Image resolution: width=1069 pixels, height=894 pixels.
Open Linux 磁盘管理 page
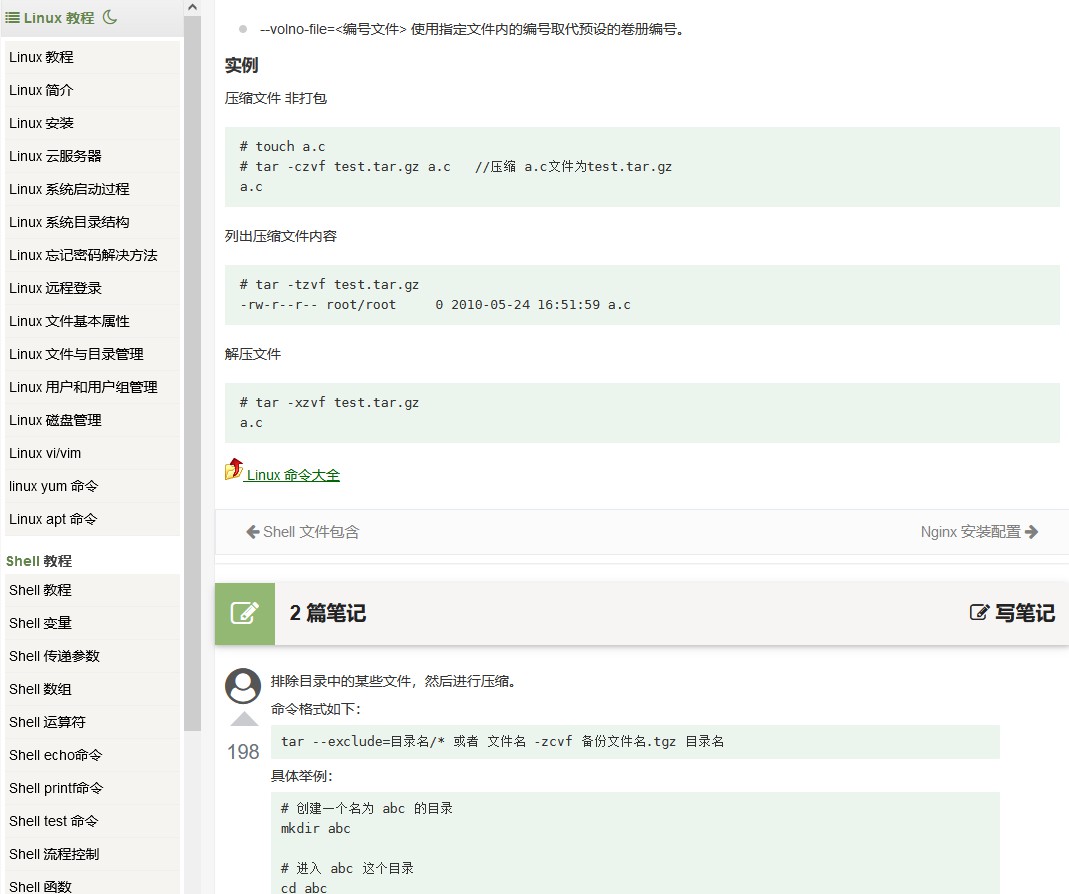(x=93, y=420)
